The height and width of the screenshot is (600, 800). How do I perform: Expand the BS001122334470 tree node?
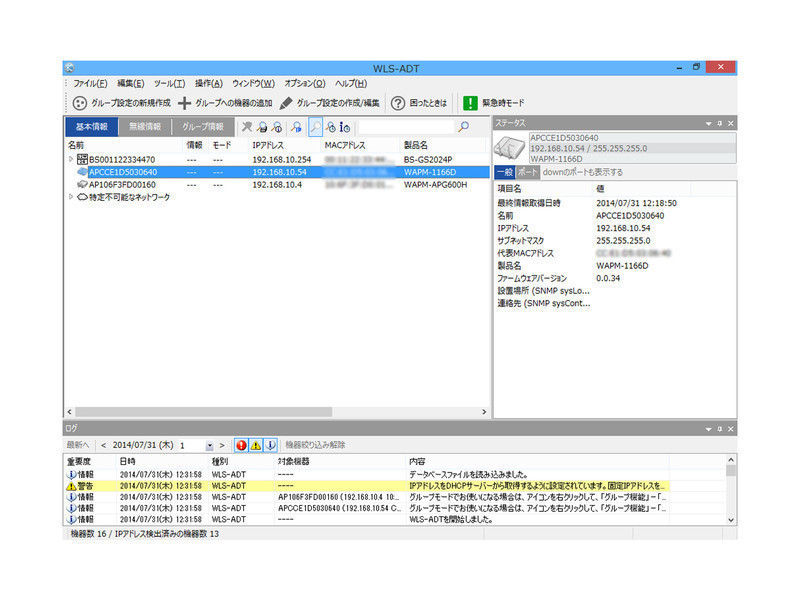click(x=70, y=159)
